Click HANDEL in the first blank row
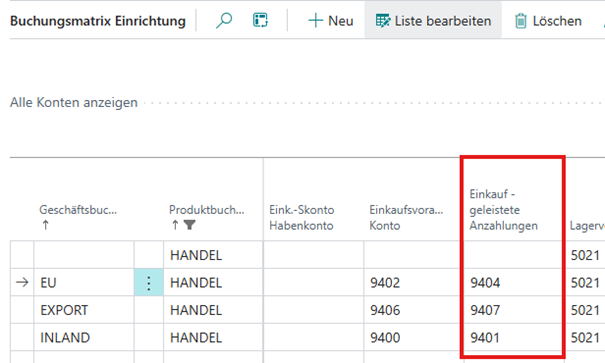605x363 pixels. coord(196,255)
